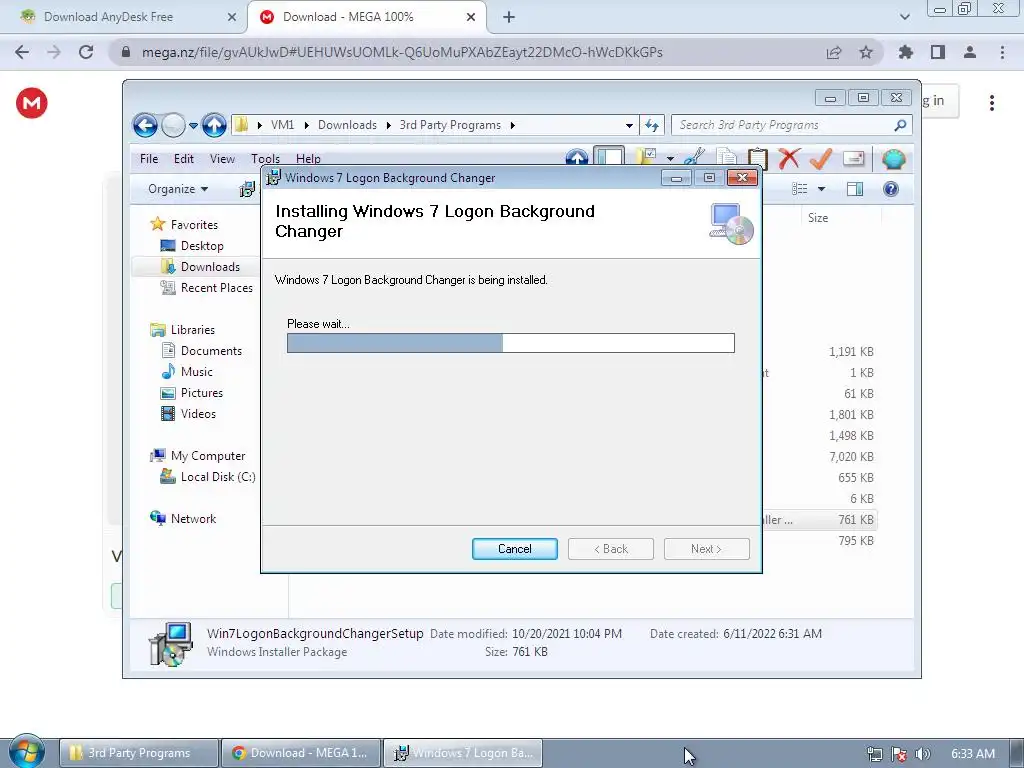The width and height of the screenshot is (1024, 768).
Task: Go back in Explorer window
Action: [145, 125]
